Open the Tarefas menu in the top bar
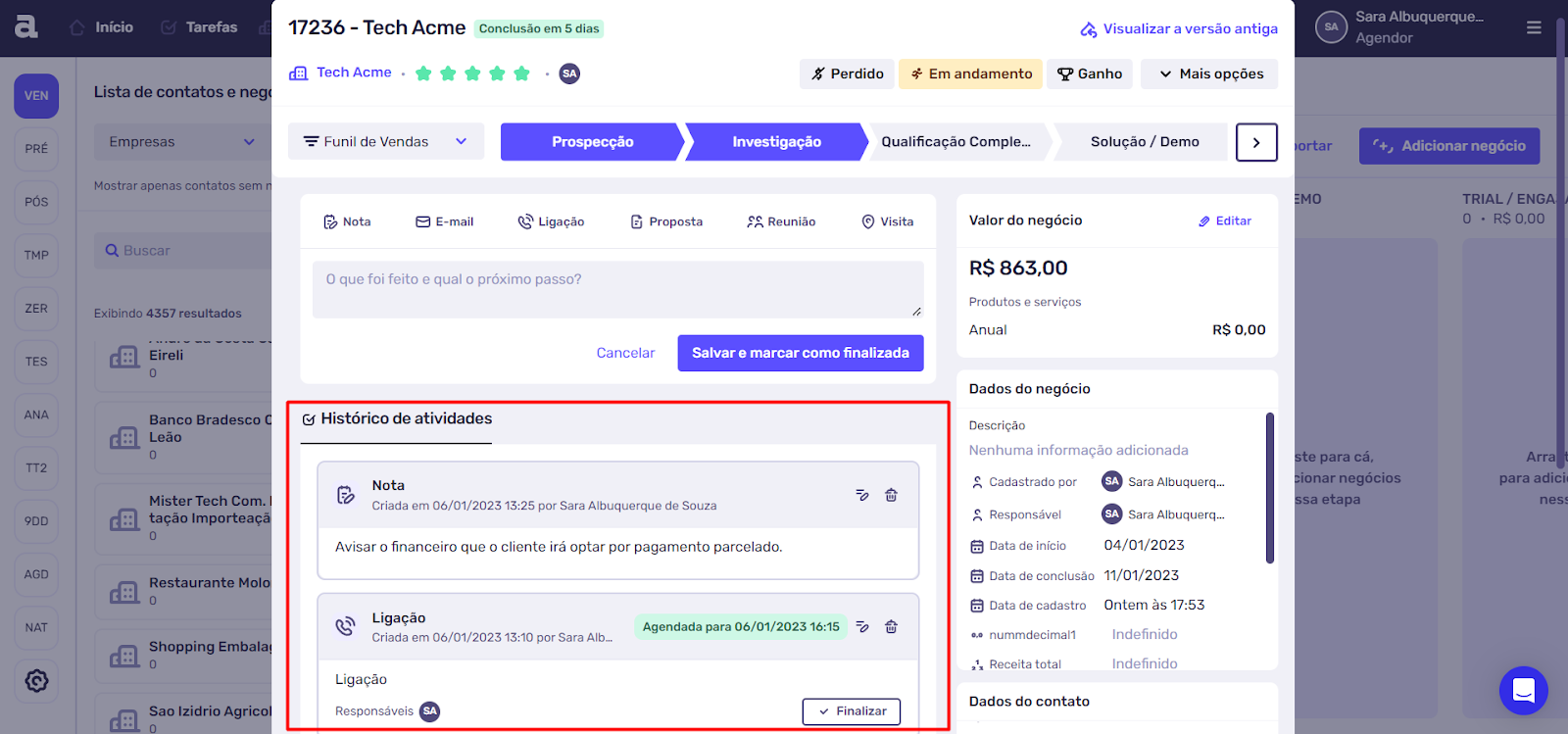This screenshot has width=1568, height=734. [x=199, y=27]
